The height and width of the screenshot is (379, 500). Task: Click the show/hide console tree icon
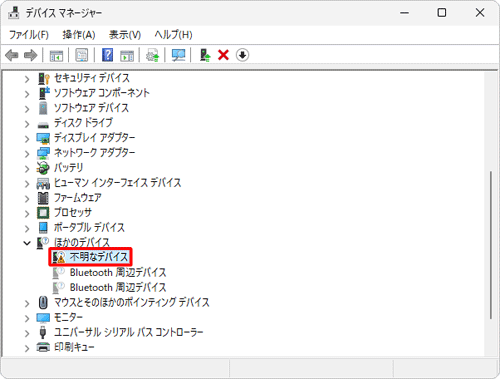56,55
